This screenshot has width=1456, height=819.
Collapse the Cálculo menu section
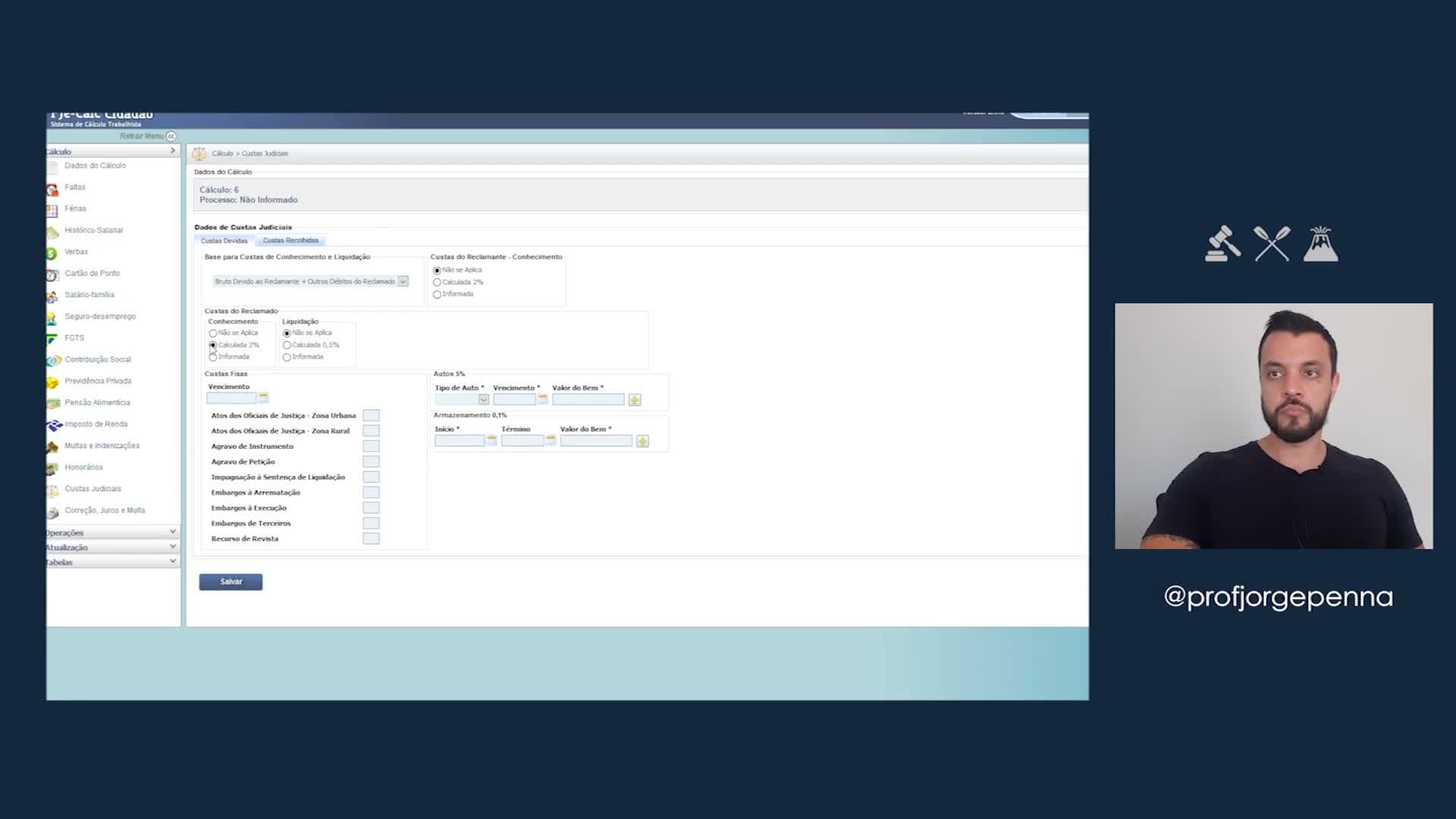pos(112,151)
